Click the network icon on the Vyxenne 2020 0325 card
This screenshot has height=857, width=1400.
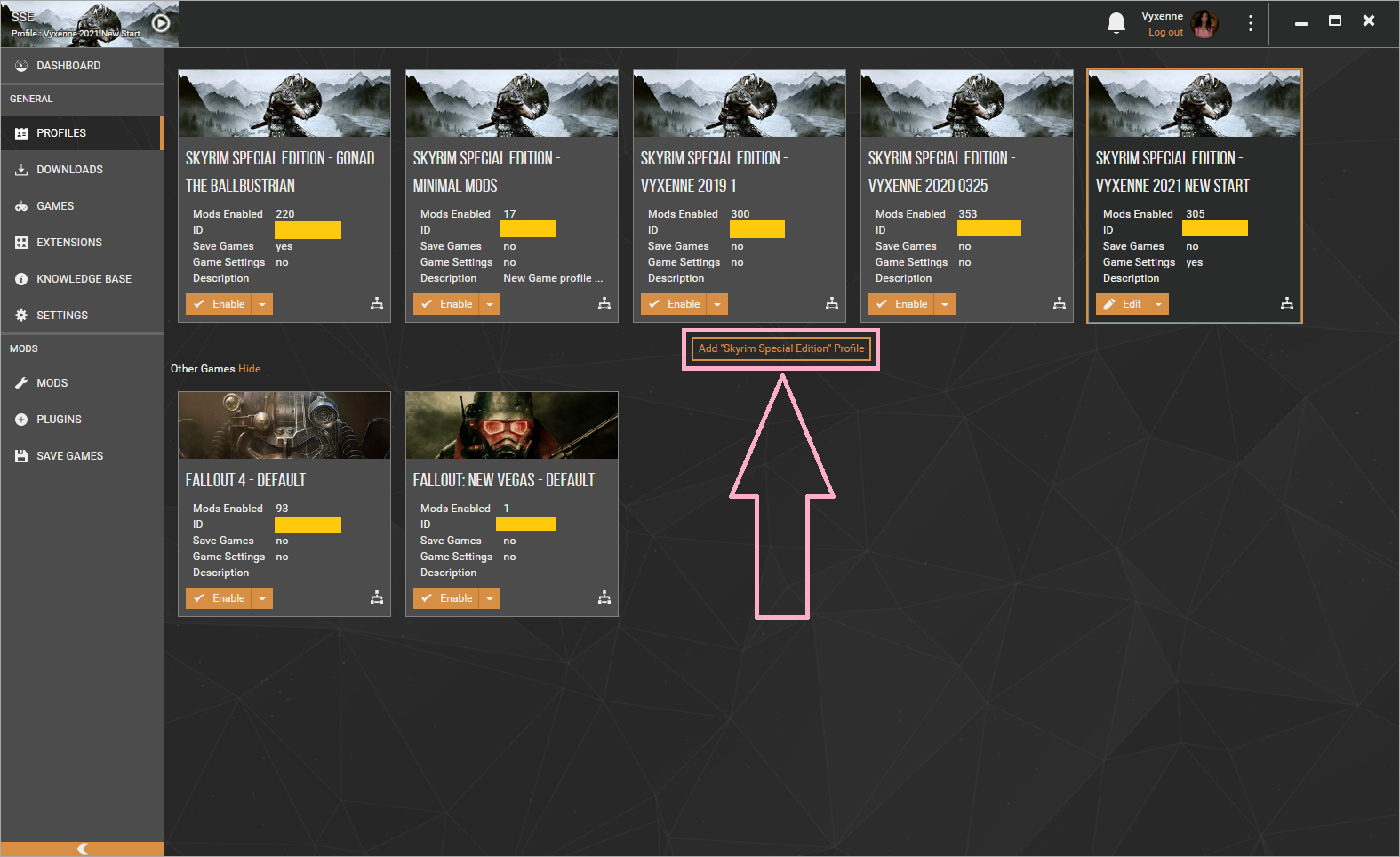(x=1060, y=304)
